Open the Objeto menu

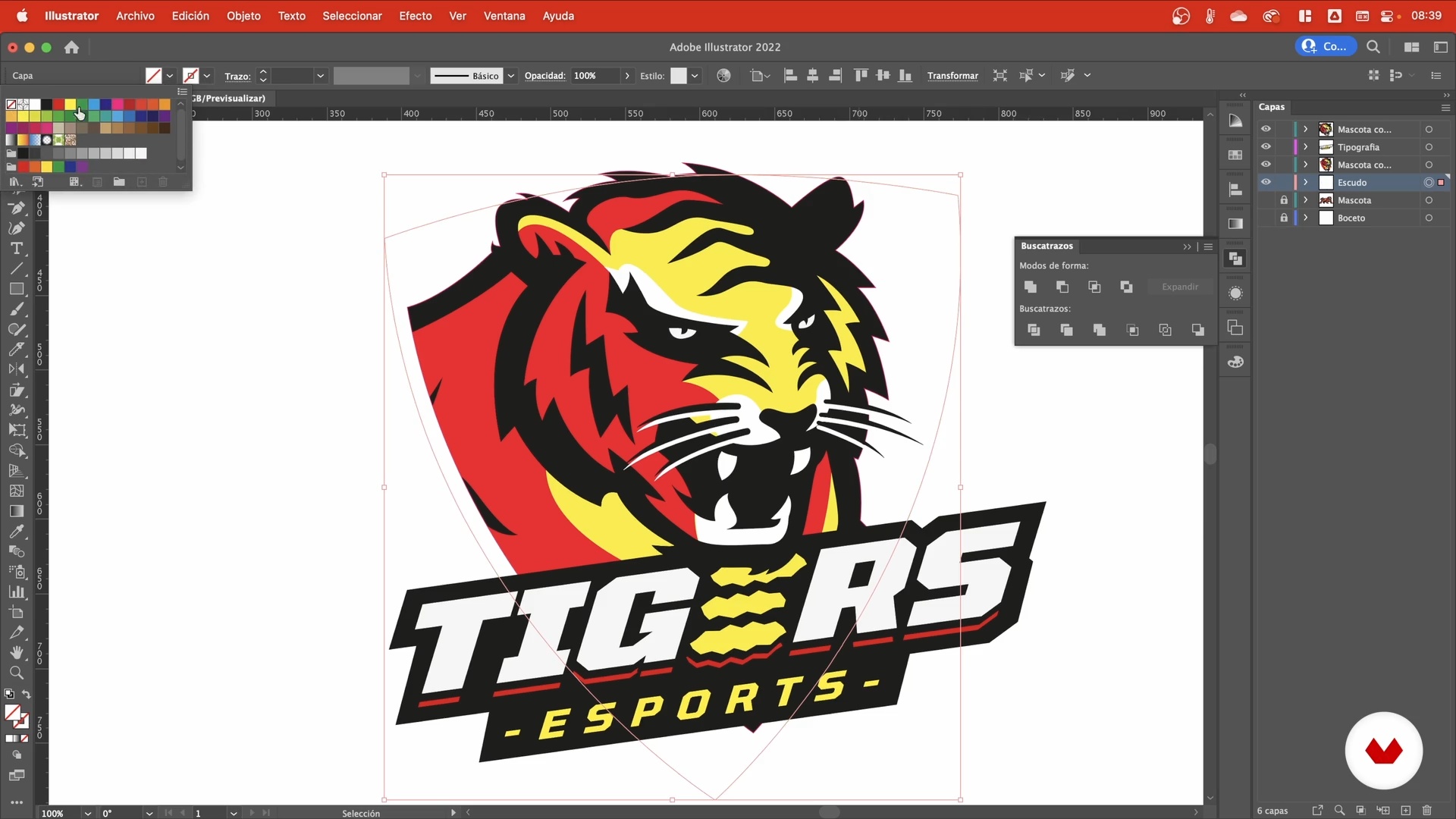pos(243,16)
